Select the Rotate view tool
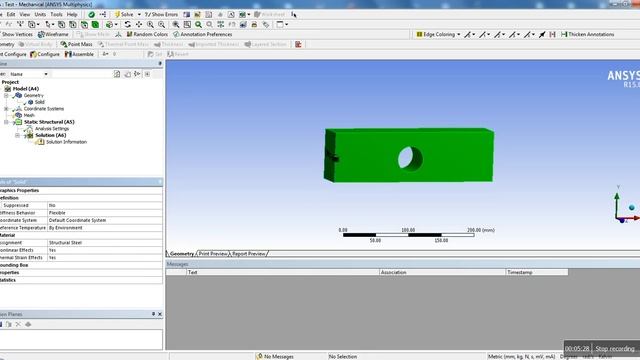This screenshot has height=360, width=640. point(127,24)
